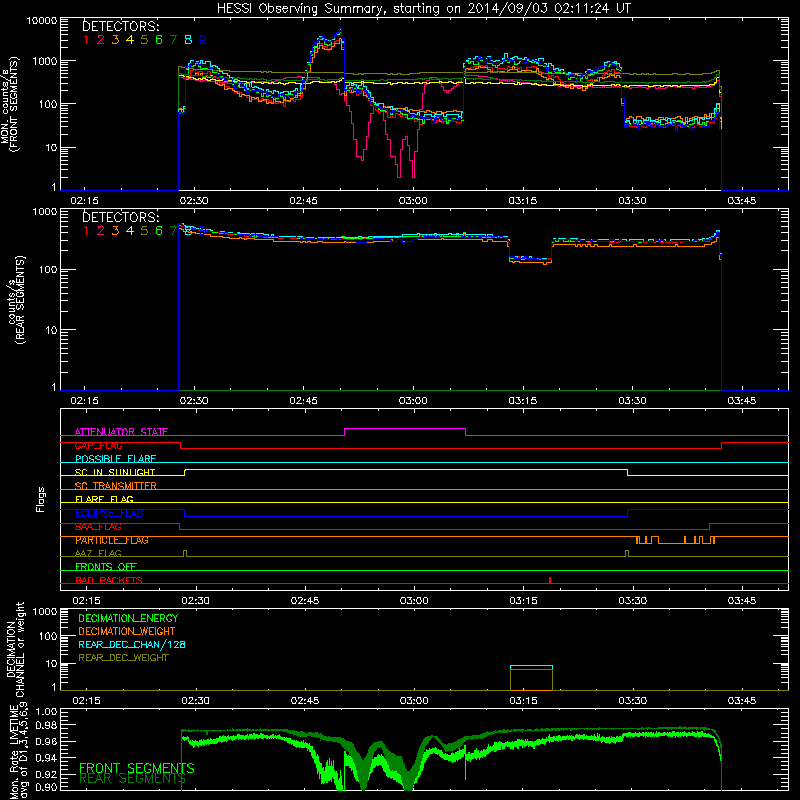
Task: Click the DETECTORS: label in the front segments plot
Action: pyautogui.click(x=121, y=26)
